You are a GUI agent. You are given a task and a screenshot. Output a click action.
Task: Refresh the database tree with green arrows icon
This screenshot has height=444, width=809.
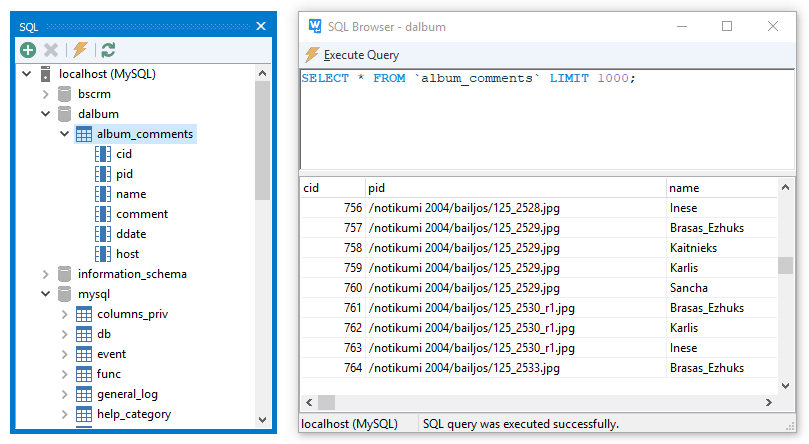coord(108,50)
